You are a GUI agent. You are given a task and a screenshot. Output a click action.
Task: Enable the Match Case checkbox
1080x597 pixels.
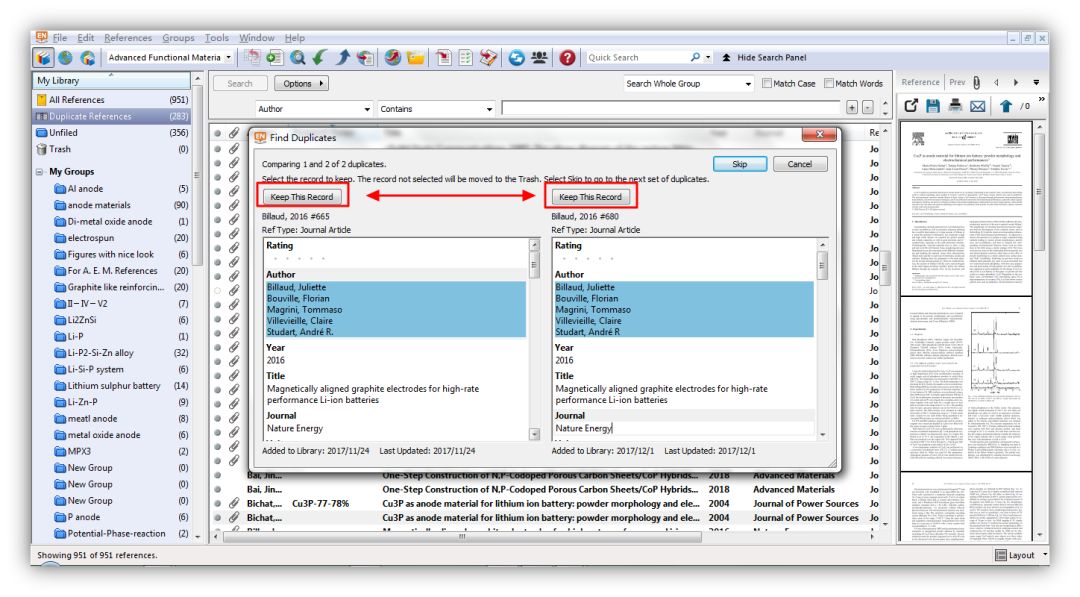(x=767, y=83)
